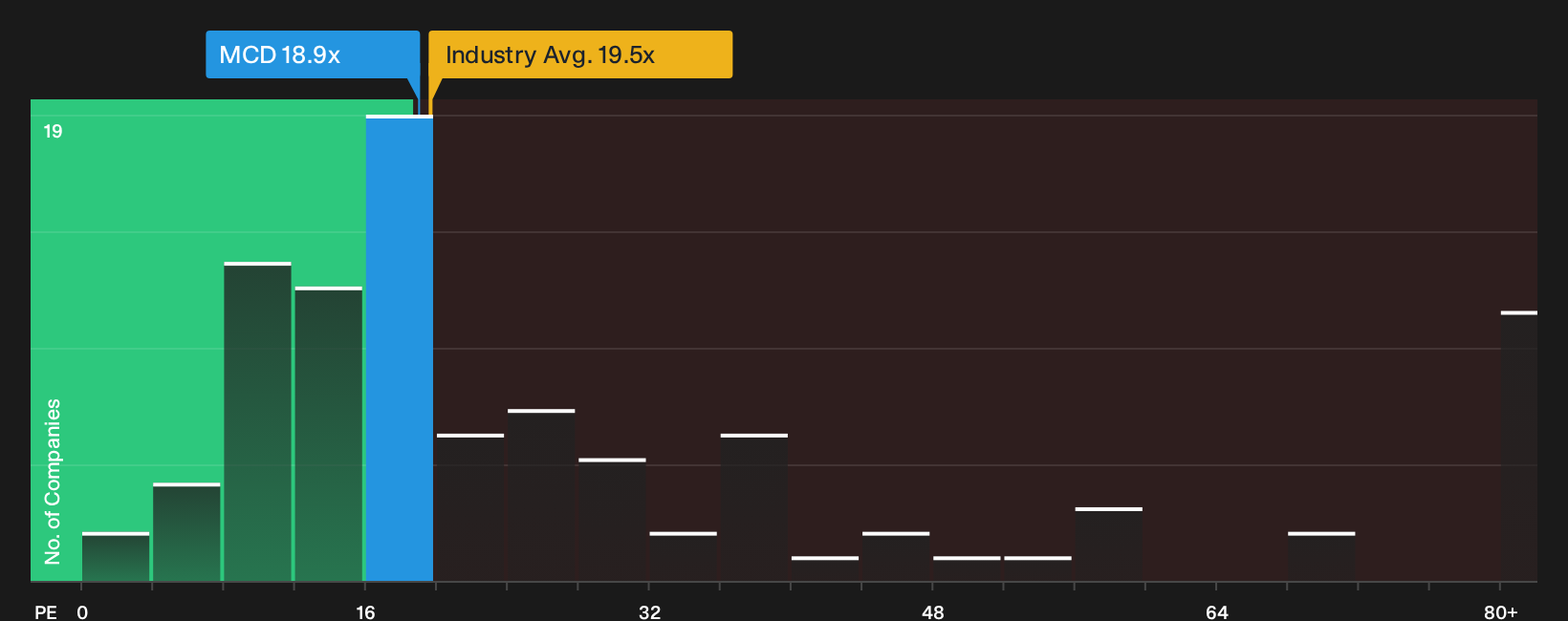1568x621 pixels.
Task: Click the MCD 18.9x blue label
Action: [x=313, y=54]
